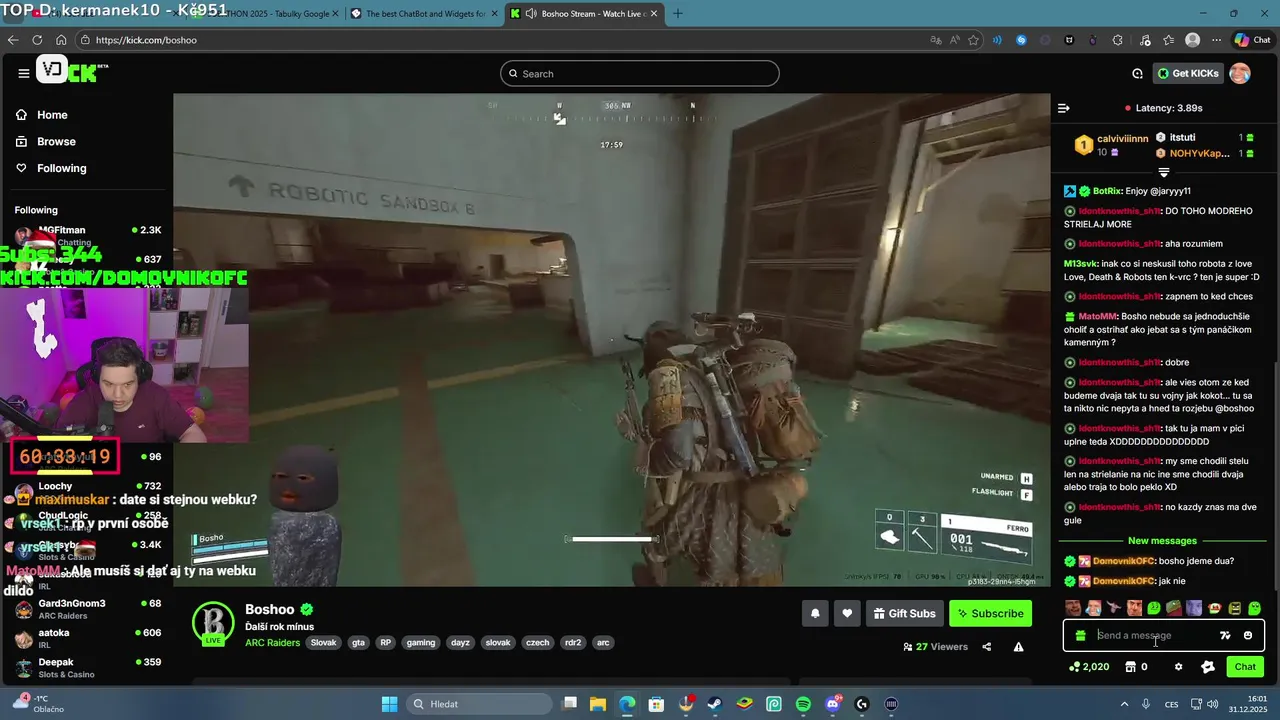Open the emoji smiley picker
The width and height of the screenshot is (1280, 720).
point(1247,635)
